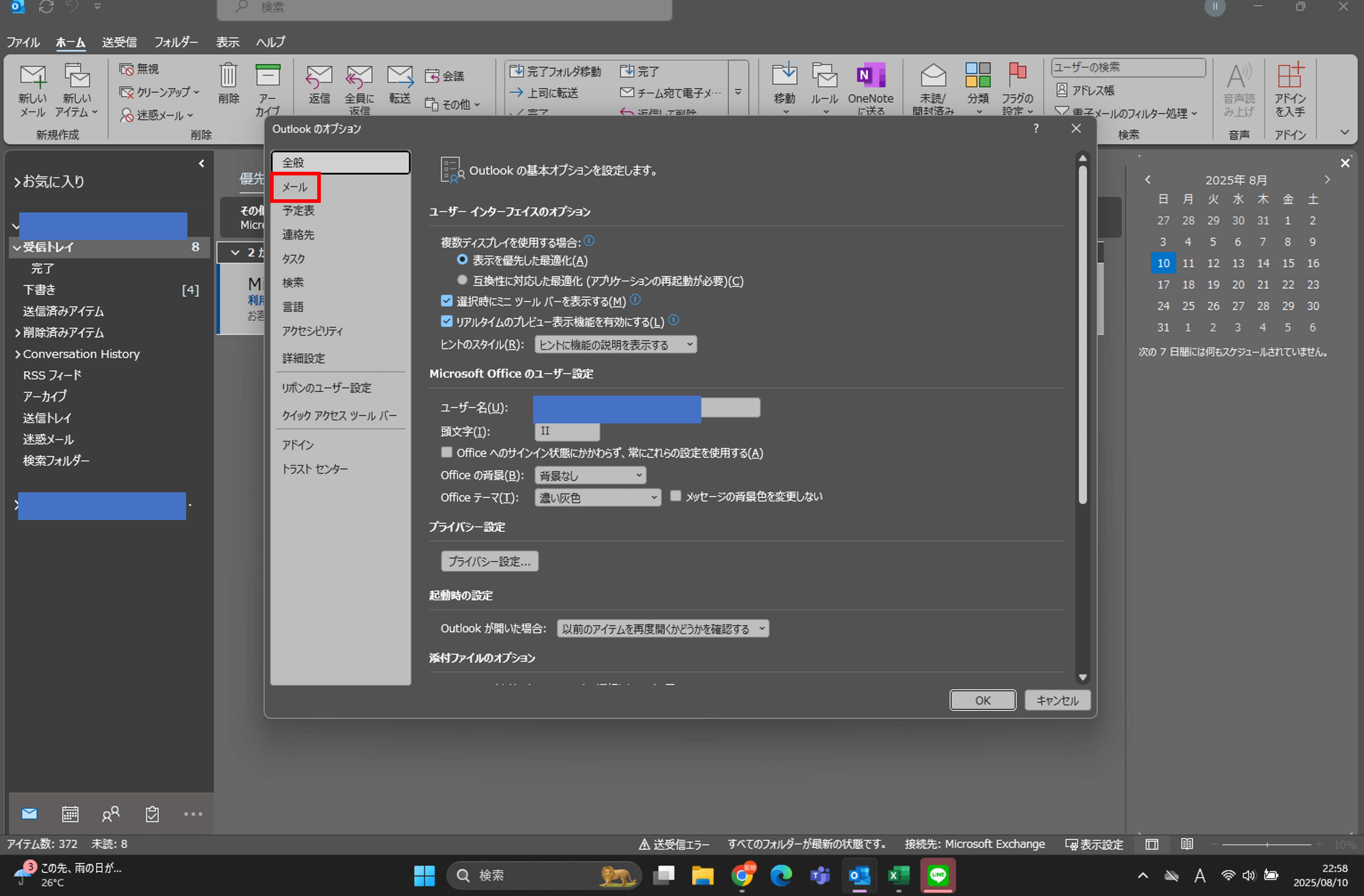
Task: Switch to Mail view in navigation bar
Action: [29, 814]
